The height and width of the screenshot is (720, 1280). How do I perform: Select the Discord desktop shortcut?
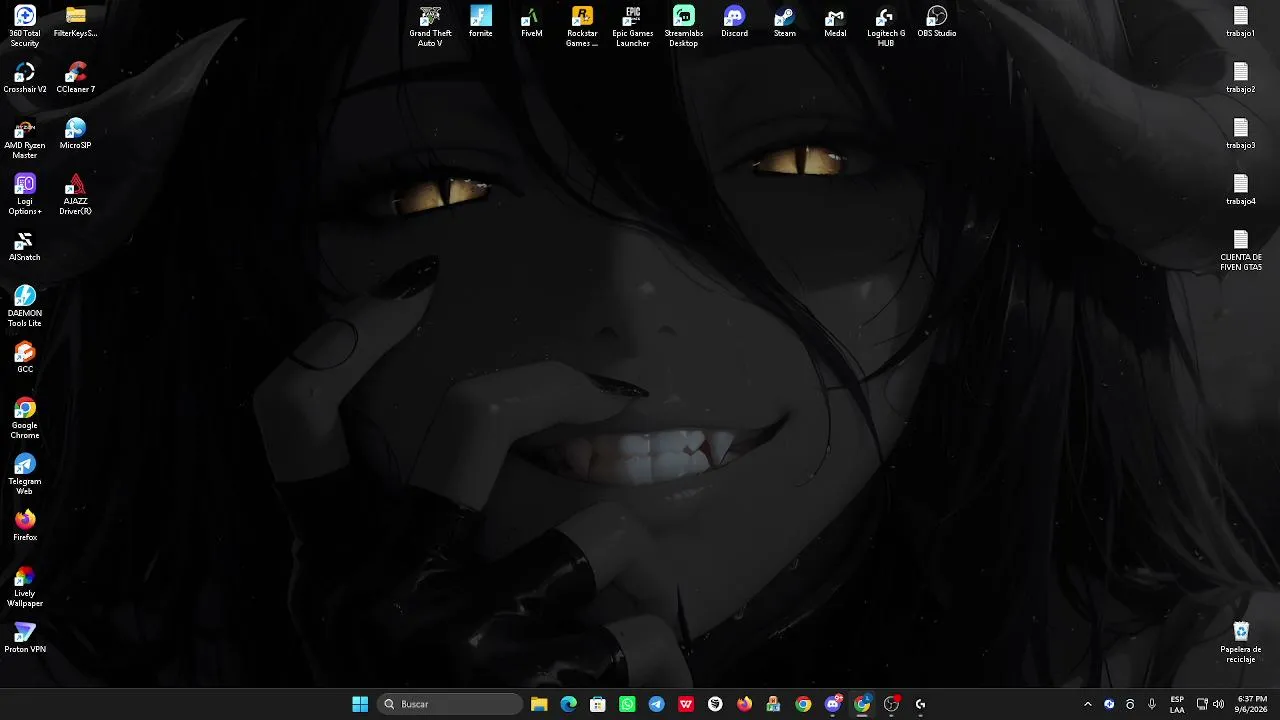click(734, 21)
